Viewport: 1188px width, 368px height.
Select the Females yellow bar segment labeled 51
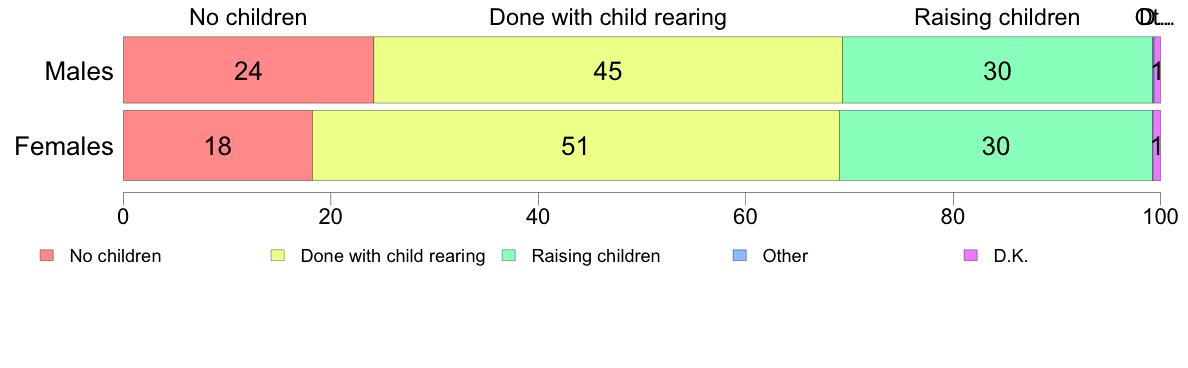(x=576, y=145)
